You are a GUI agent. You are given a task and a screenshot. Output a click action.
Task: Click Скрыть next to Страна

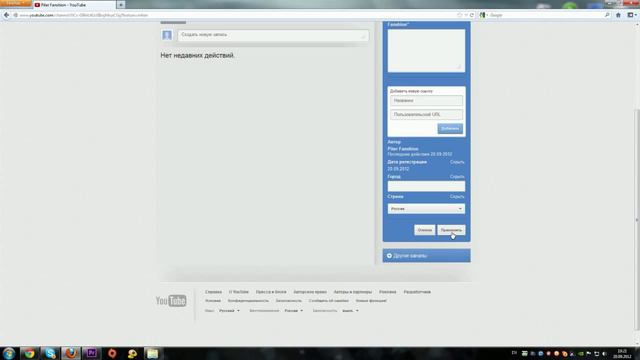point(457,197)
